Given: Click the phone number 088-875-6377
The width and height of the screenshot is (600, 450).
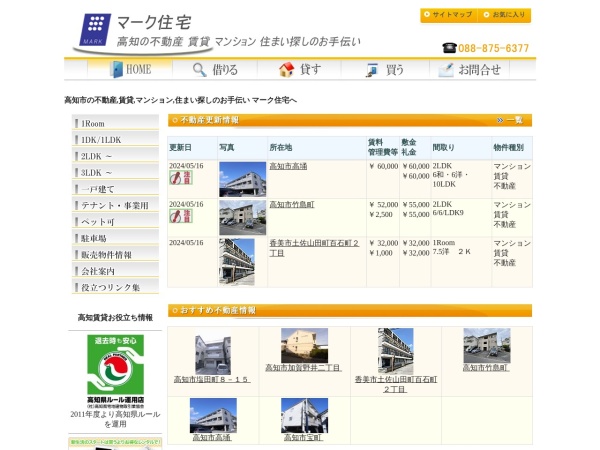Looking at the screenshot, I should click(494, 48).
